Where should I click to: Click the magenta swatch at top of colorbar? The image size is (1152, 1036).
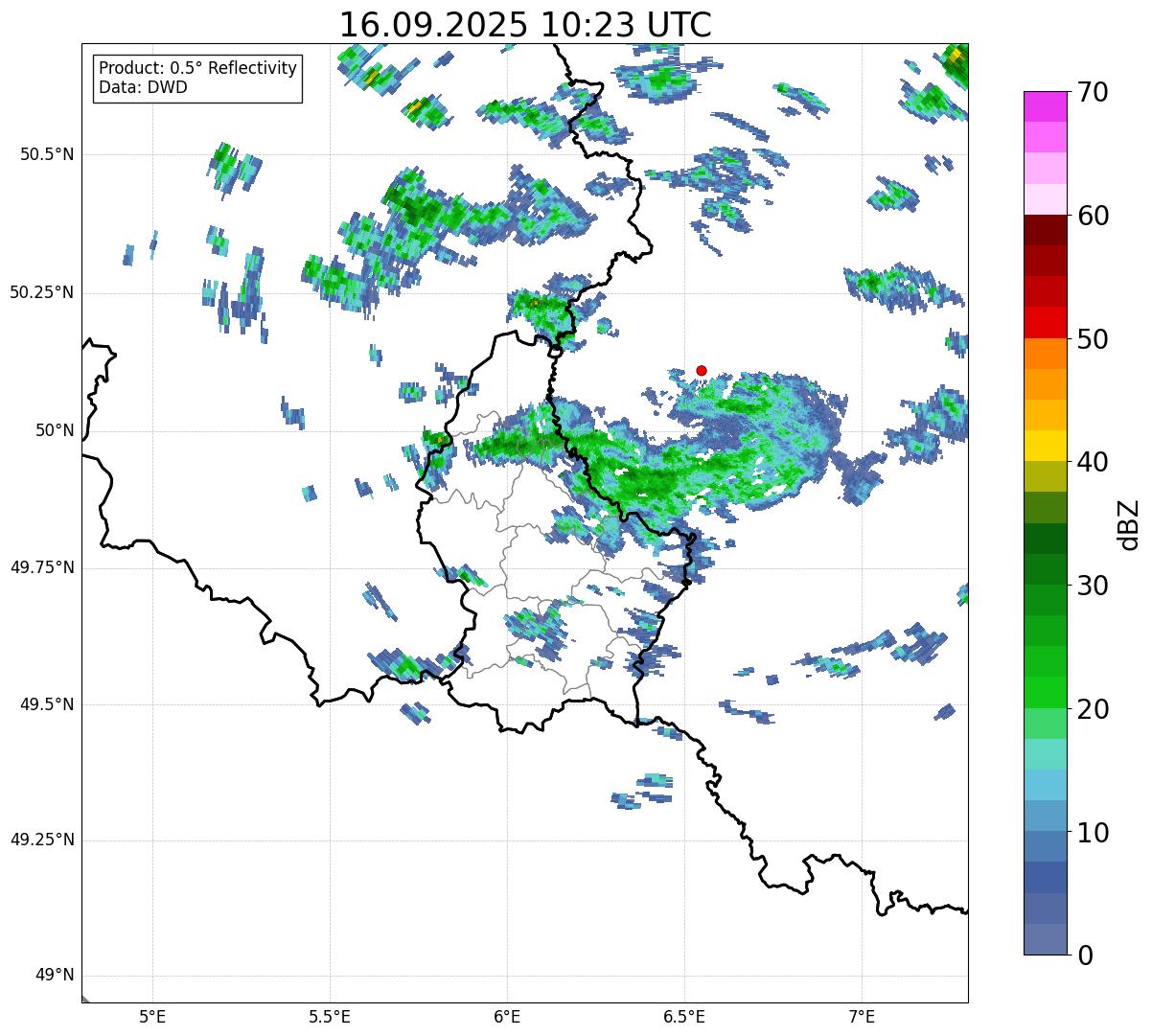coord(1045,106)
